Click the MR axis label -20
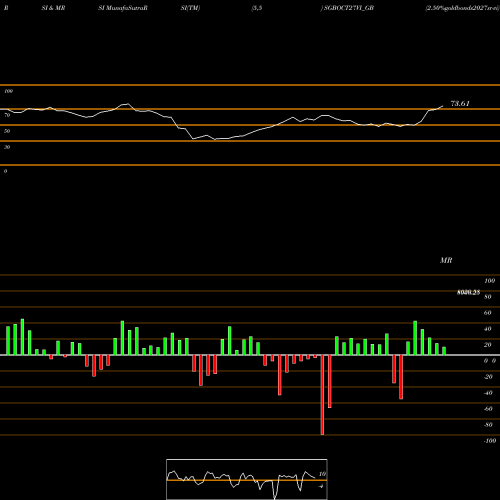Viewport: 500px width, 500px height. click(488, 377)
